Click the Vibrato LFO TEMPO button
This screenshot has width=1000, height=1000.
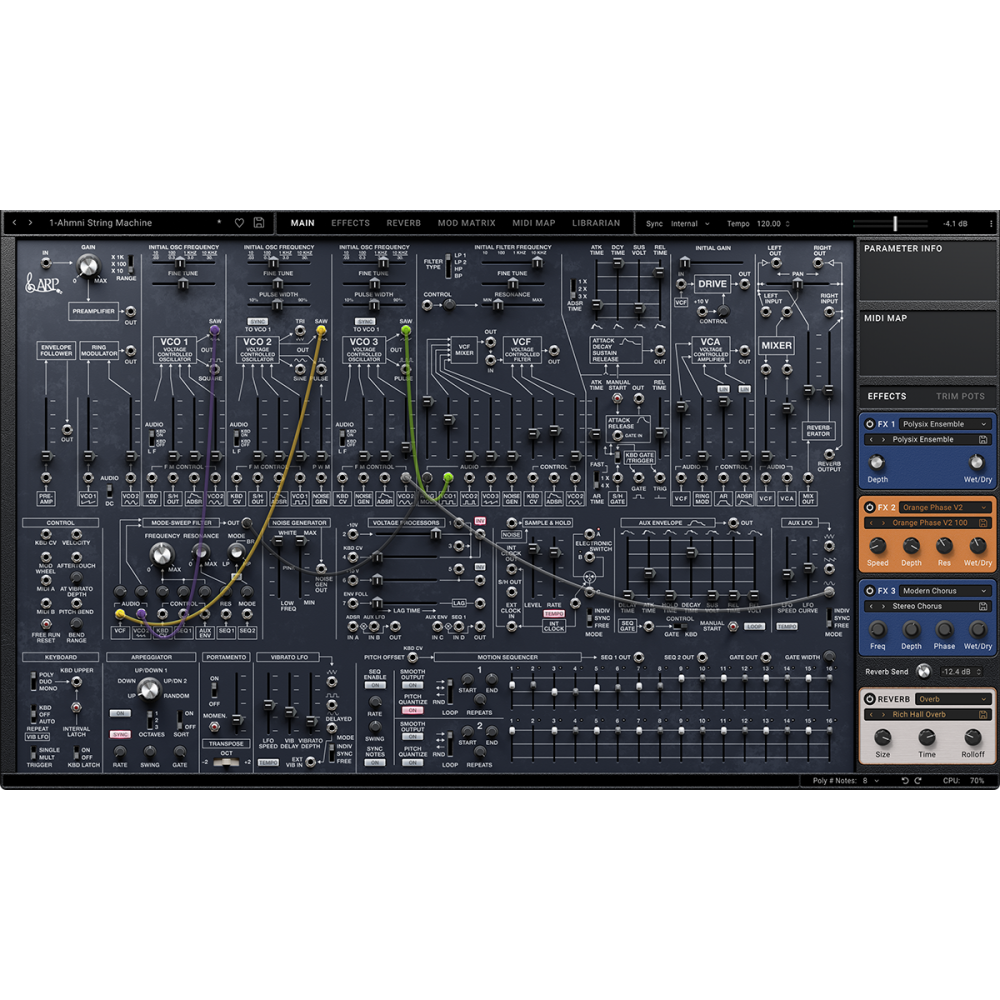point(268,762)
